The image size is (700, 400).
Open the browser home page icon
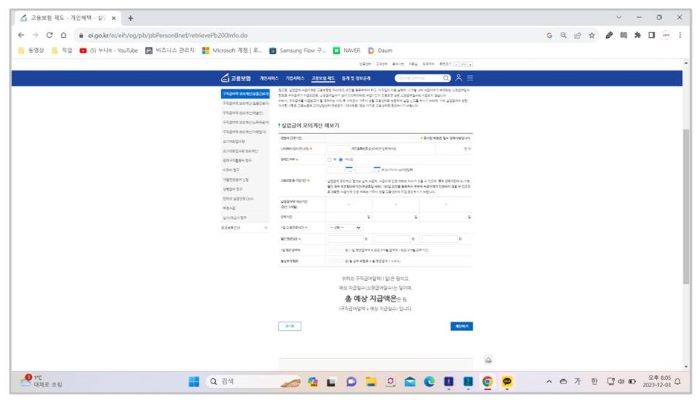tap(63, 35)
